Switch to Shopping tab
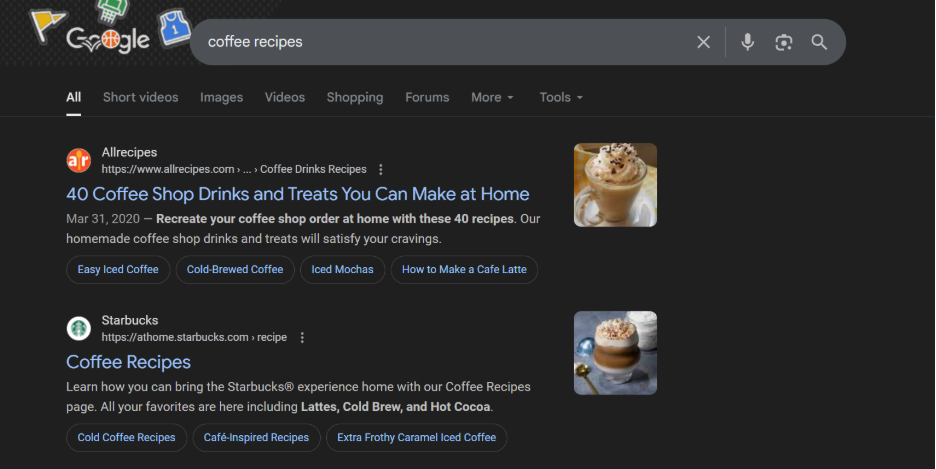 point(355,97)
